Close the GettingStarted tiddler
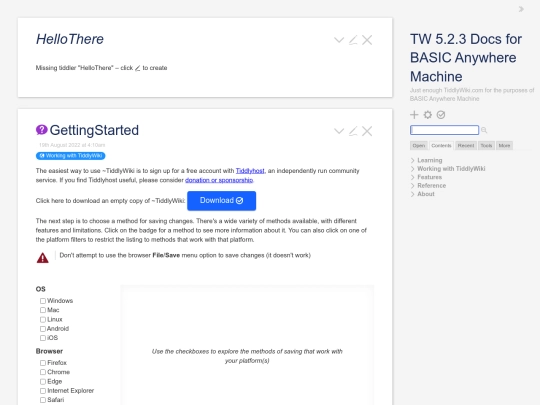Screen dimensions: 540x405 point(367,131)
